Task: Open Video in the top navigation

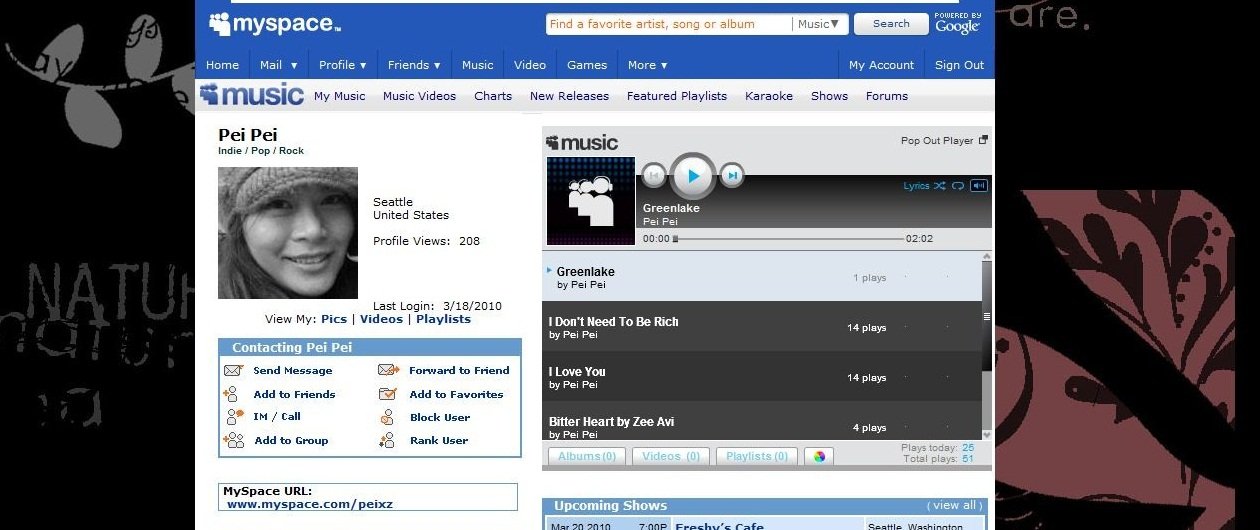Action: point(530,65)
